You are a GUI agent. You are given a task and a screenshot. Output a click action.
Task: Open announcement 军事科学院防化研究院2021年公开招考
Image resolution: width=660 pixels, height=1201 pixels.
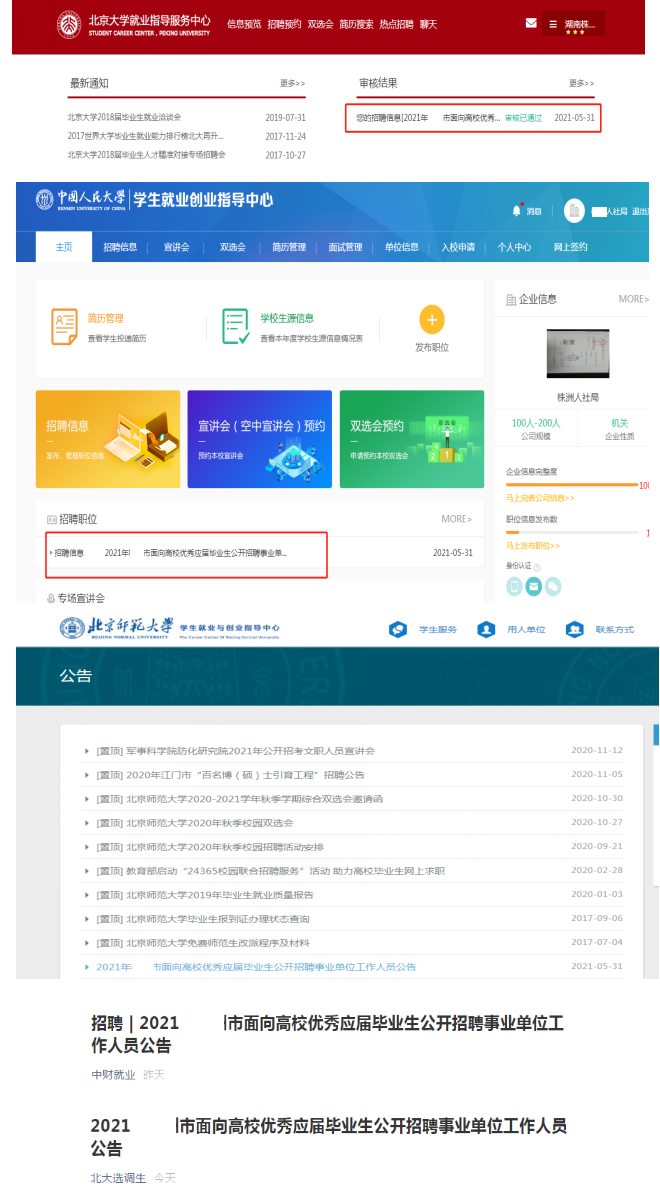[x=235, y=751]
